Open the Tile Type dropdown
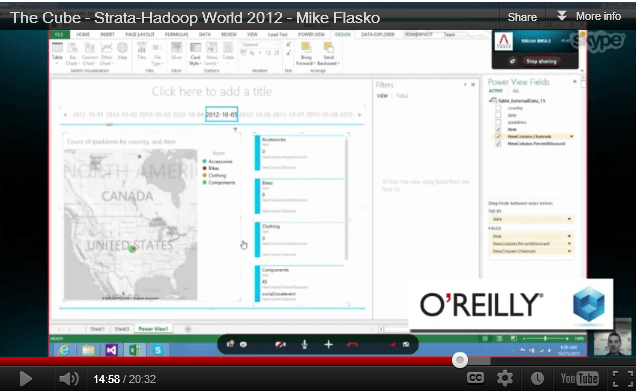The image size is (636, 391). [157, 54]
